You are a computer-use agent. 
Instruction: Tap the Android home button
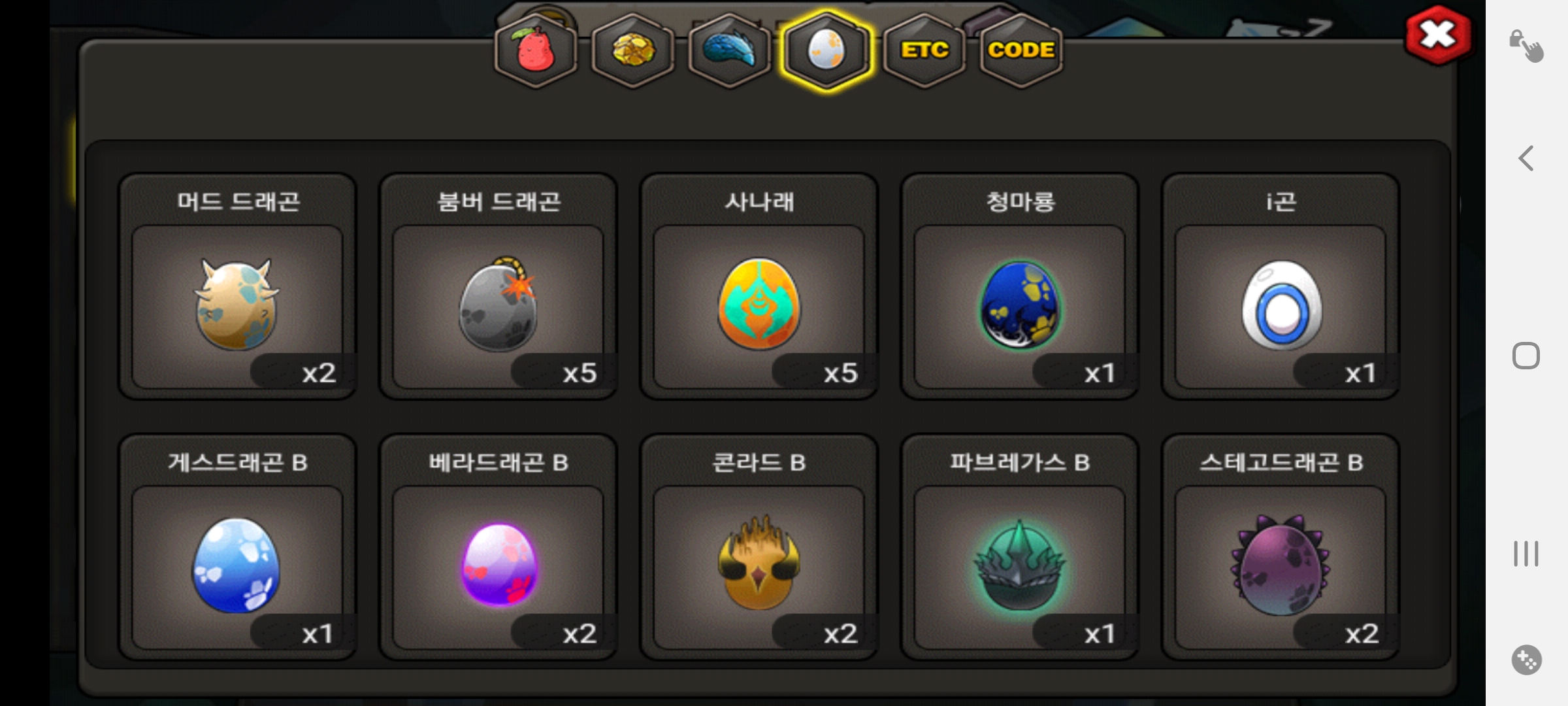(x=1526, y=356)
